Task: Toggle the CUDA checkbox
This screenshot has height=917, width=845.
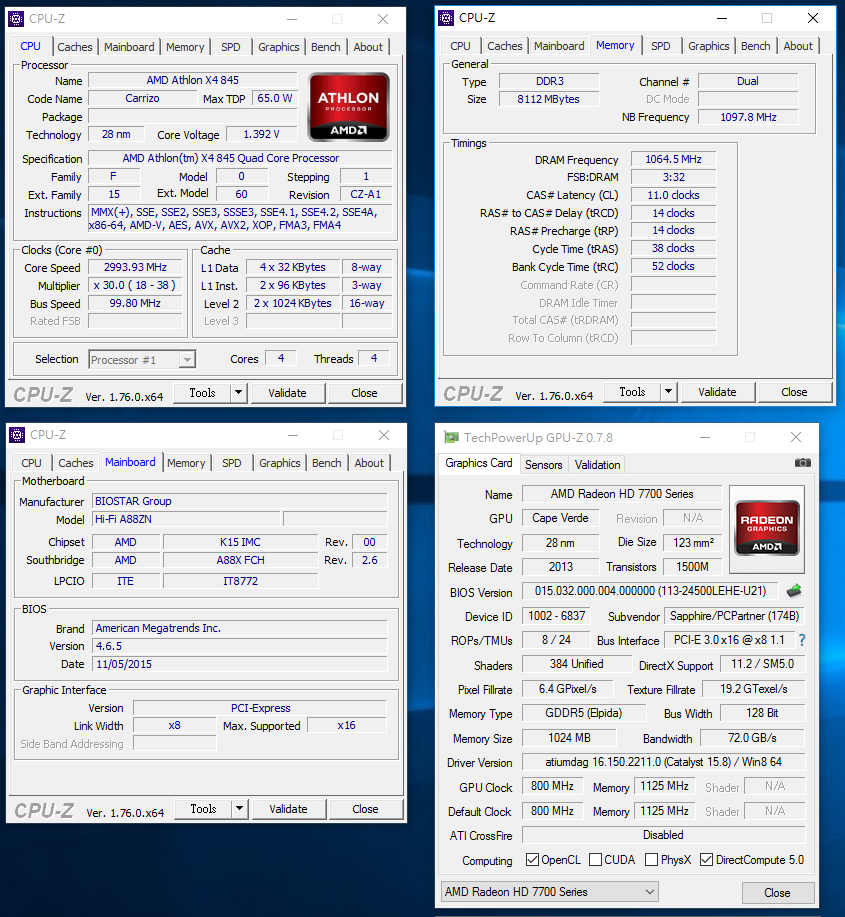Action: (x=595, y=859)
